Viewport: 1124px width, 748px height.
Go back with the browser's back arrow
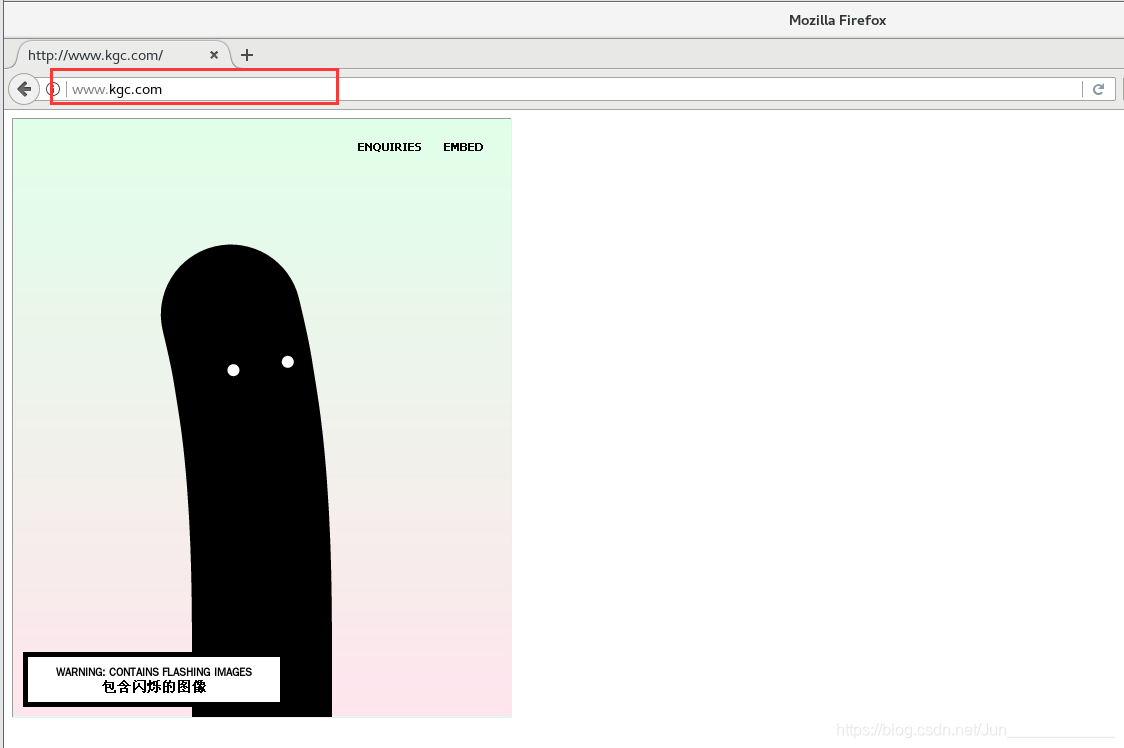24,89
